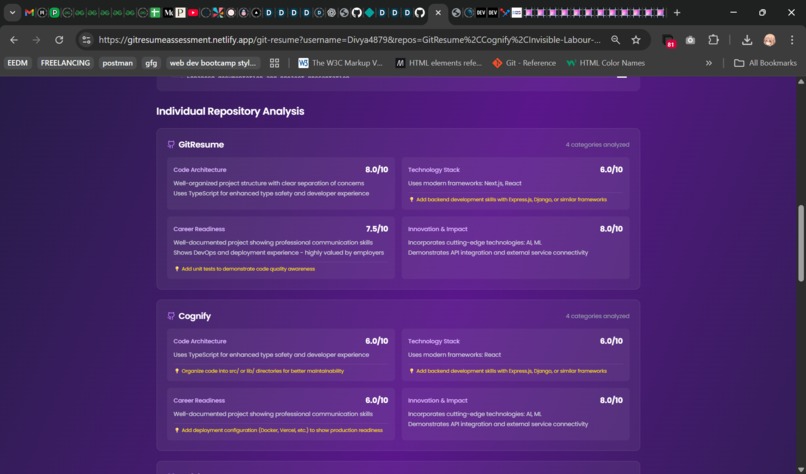806x474 pixels.
Task: Click the page's vertical scrollbar thumb
Action: pos(800,243)
